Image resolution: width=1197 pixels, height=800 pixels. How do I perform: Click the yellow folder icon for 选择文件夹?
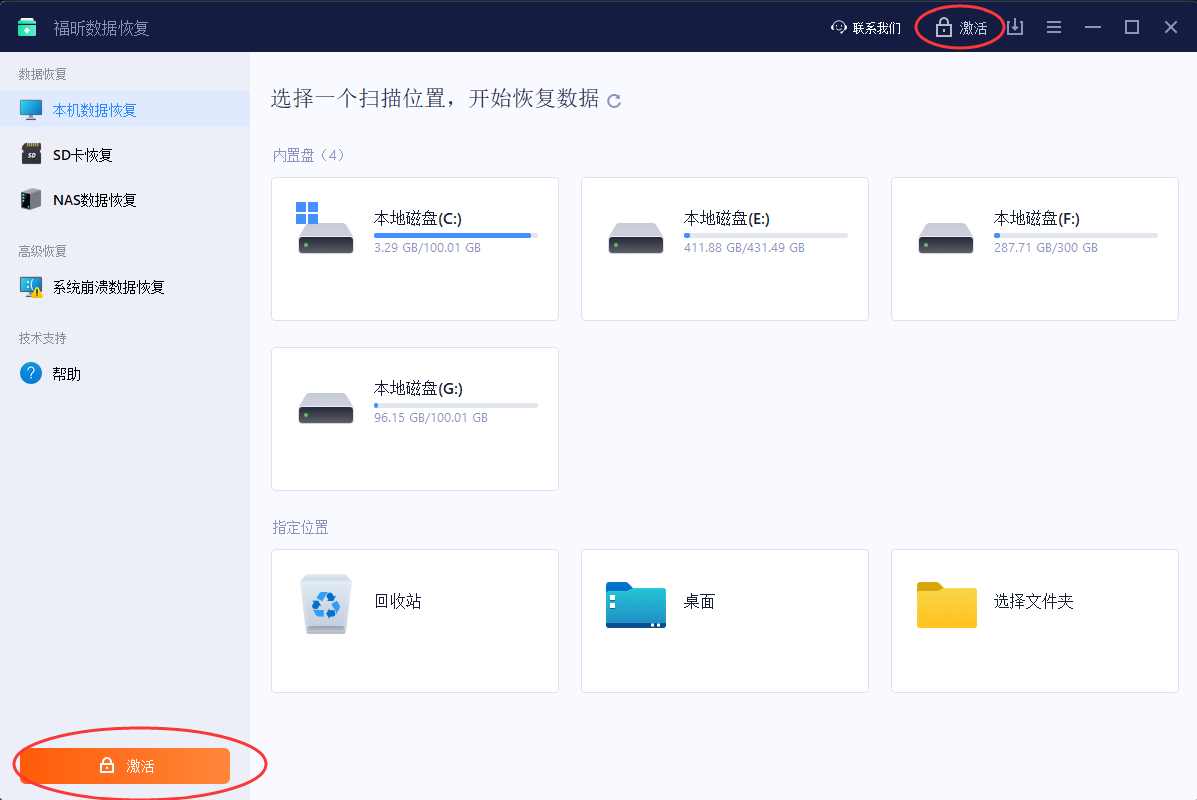point(947,605)
